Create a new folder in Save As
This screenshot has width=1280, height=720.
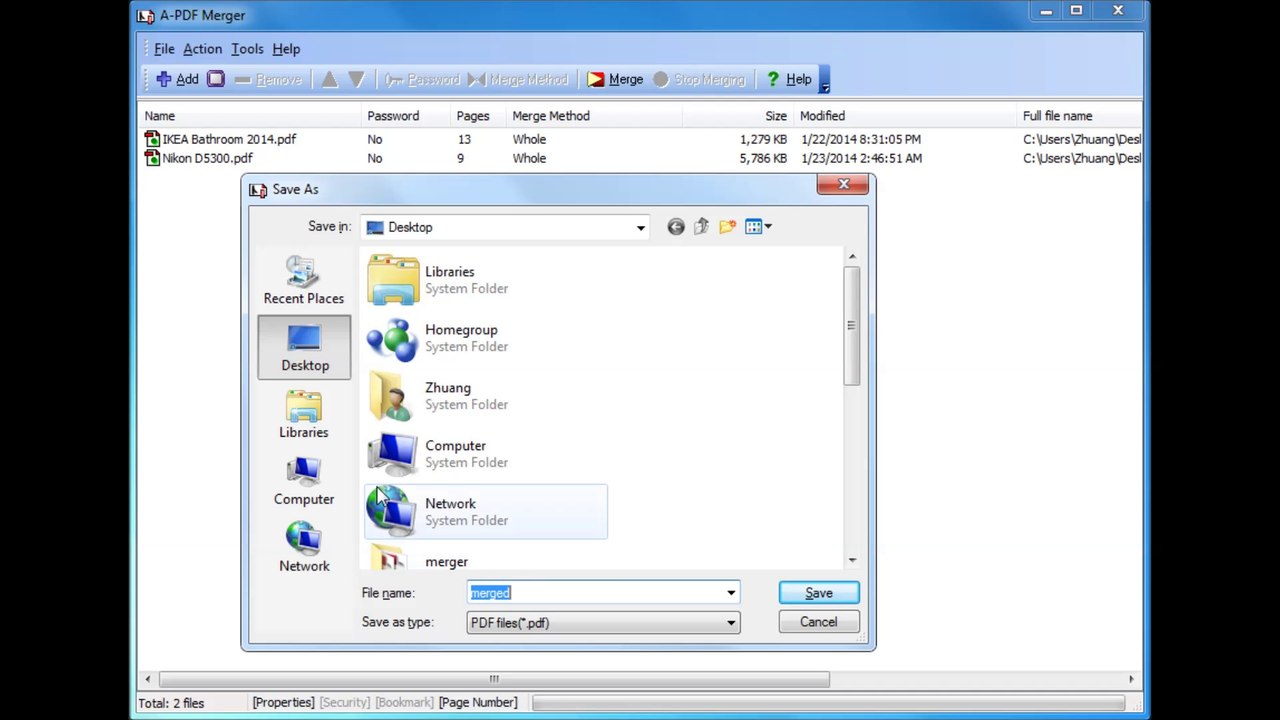727,227
